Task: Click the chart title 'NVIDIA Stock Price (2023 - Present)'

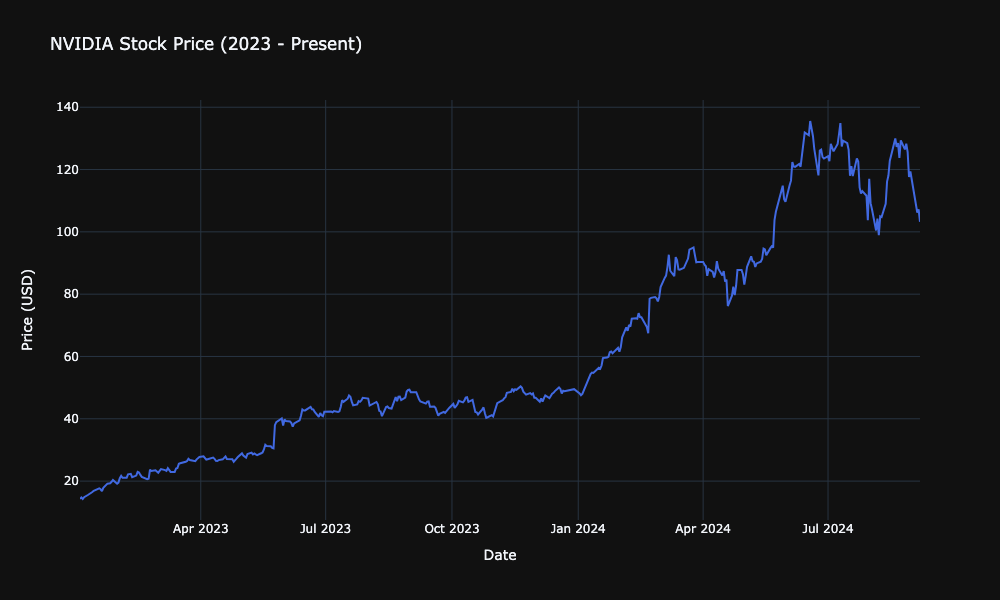Action: (x=206, y=44)
